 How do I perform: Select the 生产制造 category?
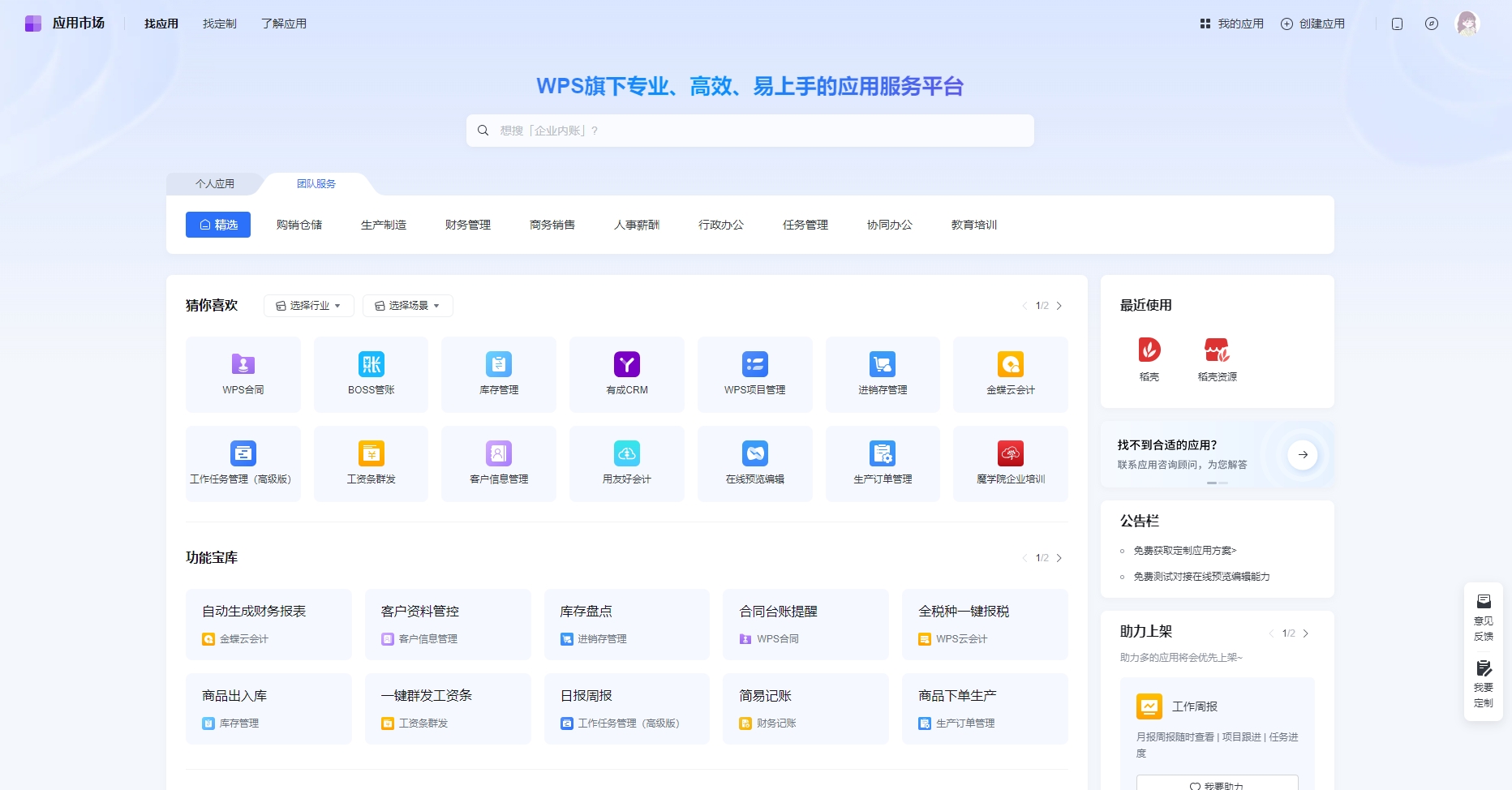pyautogui.click(x=384, y=225)
